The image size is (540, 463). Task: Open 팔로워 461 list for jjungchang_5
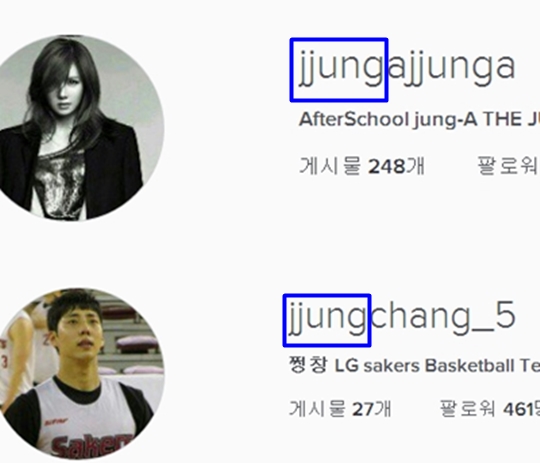click(x=490, y=409)
